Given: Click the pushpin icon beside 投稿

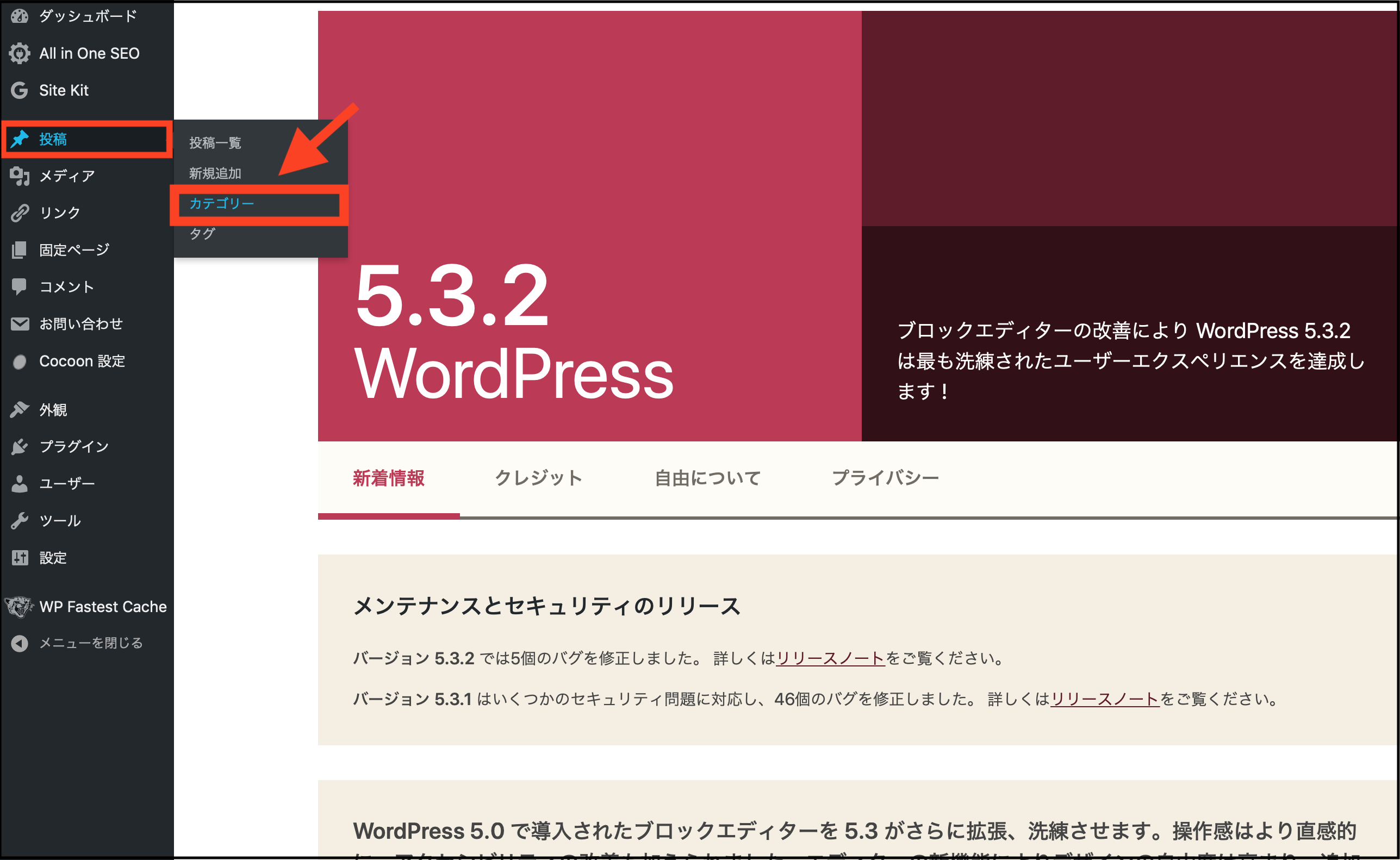Looking at the screenshot, I should pyautogui.click(x=20, y=139).
